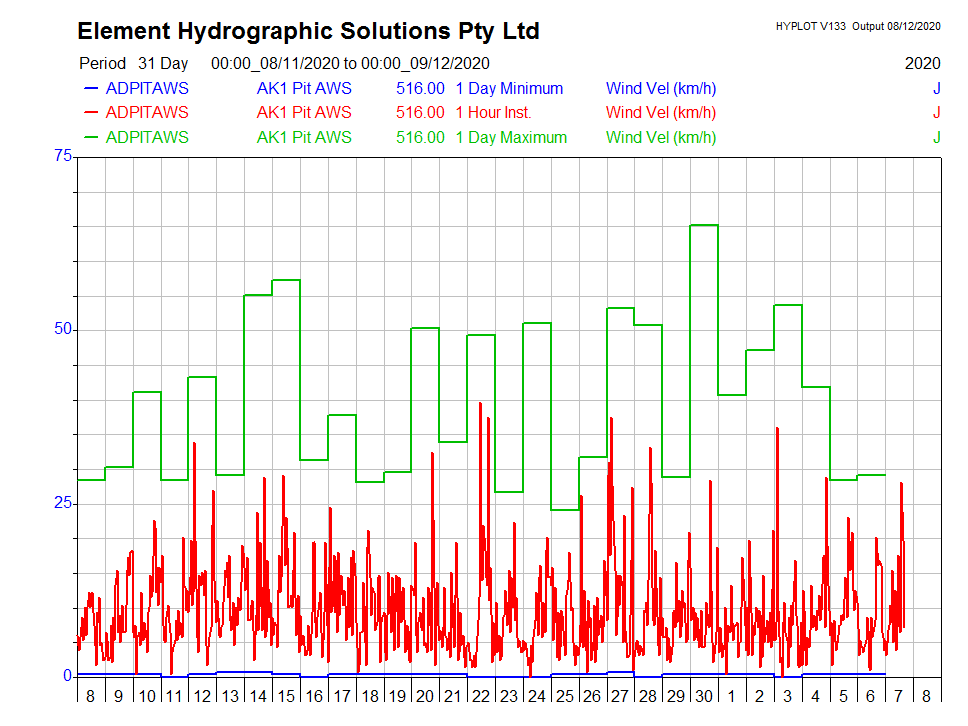
Task: Click the 25 value on the y-axis
Action: click(63, 503)
